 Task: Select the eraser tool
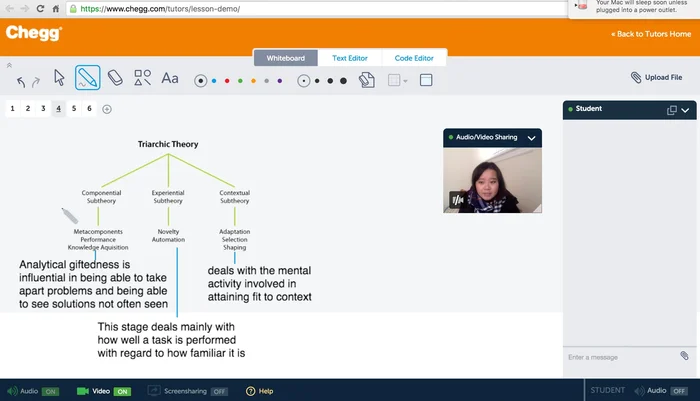114,78
